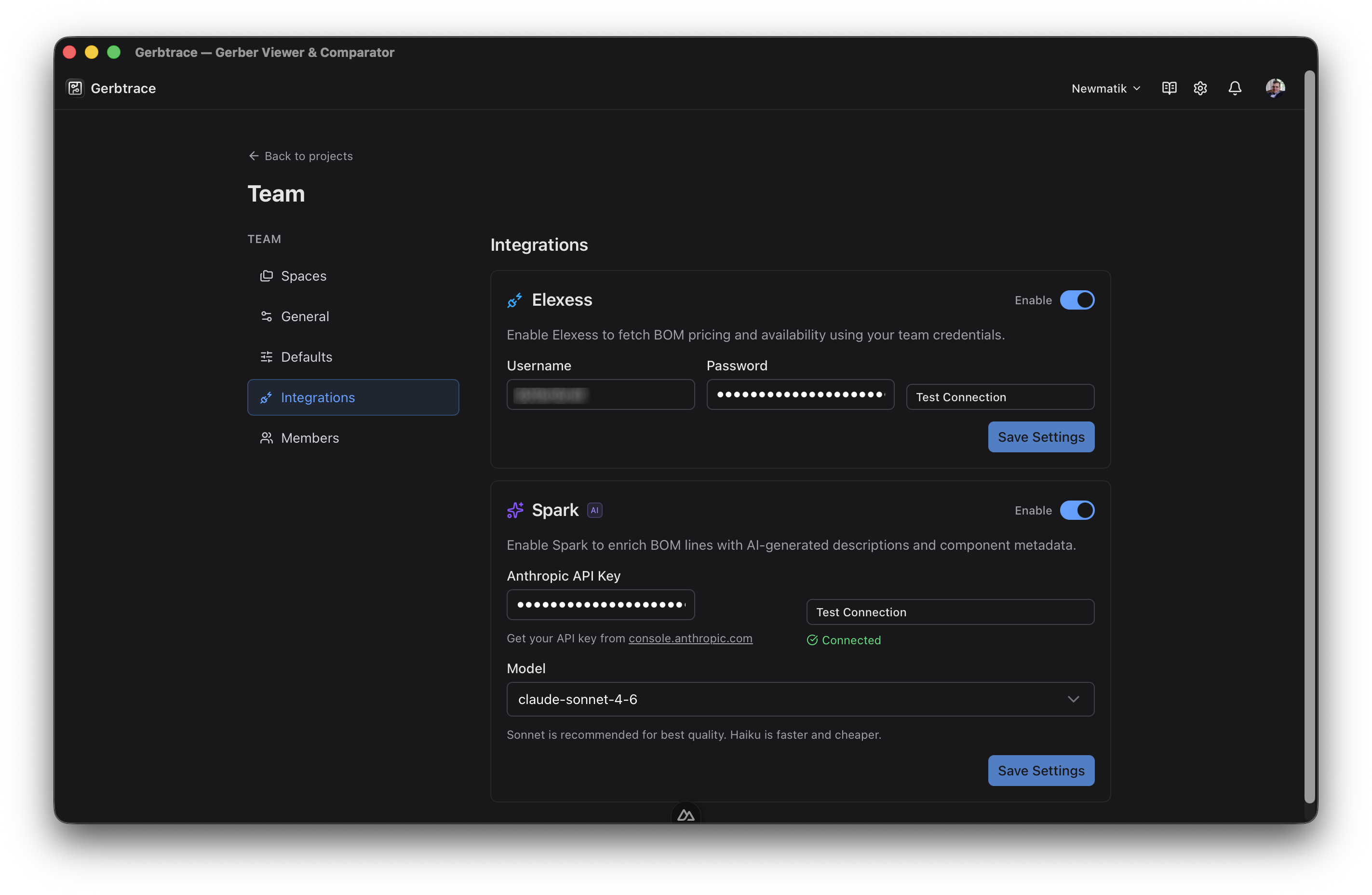Expand the Model dropdown claude-sonnet-4-6

[x=800, y=699]
